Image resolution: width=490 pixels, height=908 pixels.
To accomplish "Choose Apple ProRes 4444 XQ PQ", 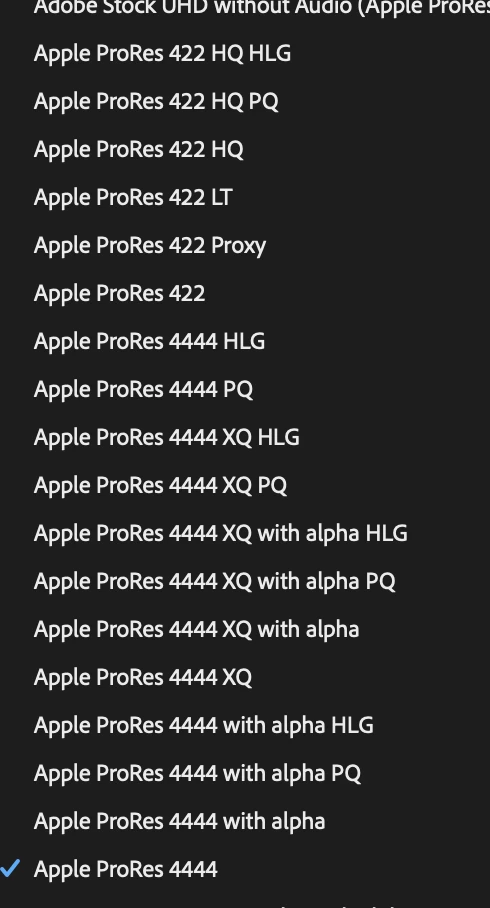I will pyautogui.click(x=245, y=485).
